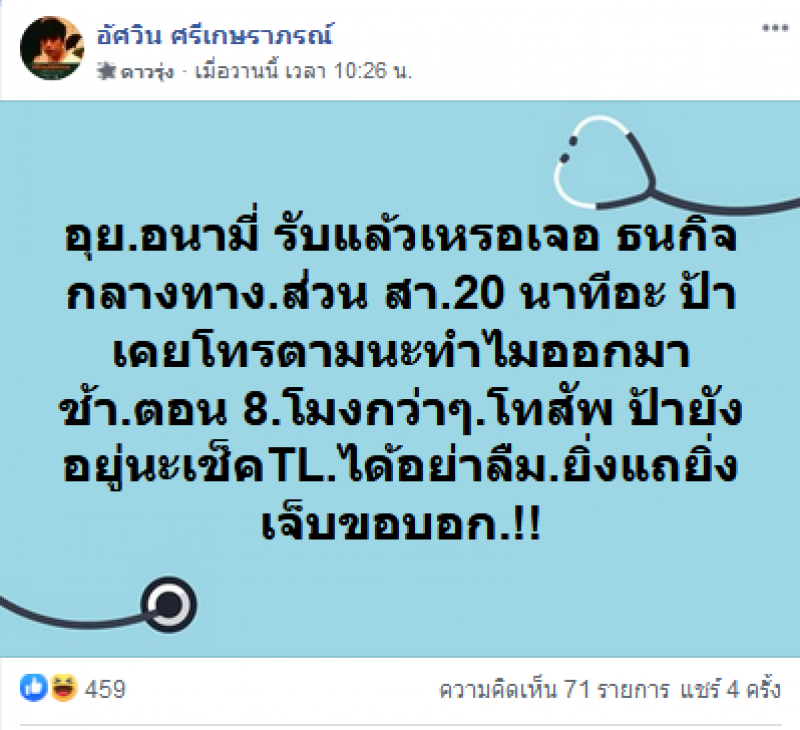Screen dimensions: 800x730
Task: Open the ความคิดเห็น 71 รายการ comments
Action: (554, 690)
